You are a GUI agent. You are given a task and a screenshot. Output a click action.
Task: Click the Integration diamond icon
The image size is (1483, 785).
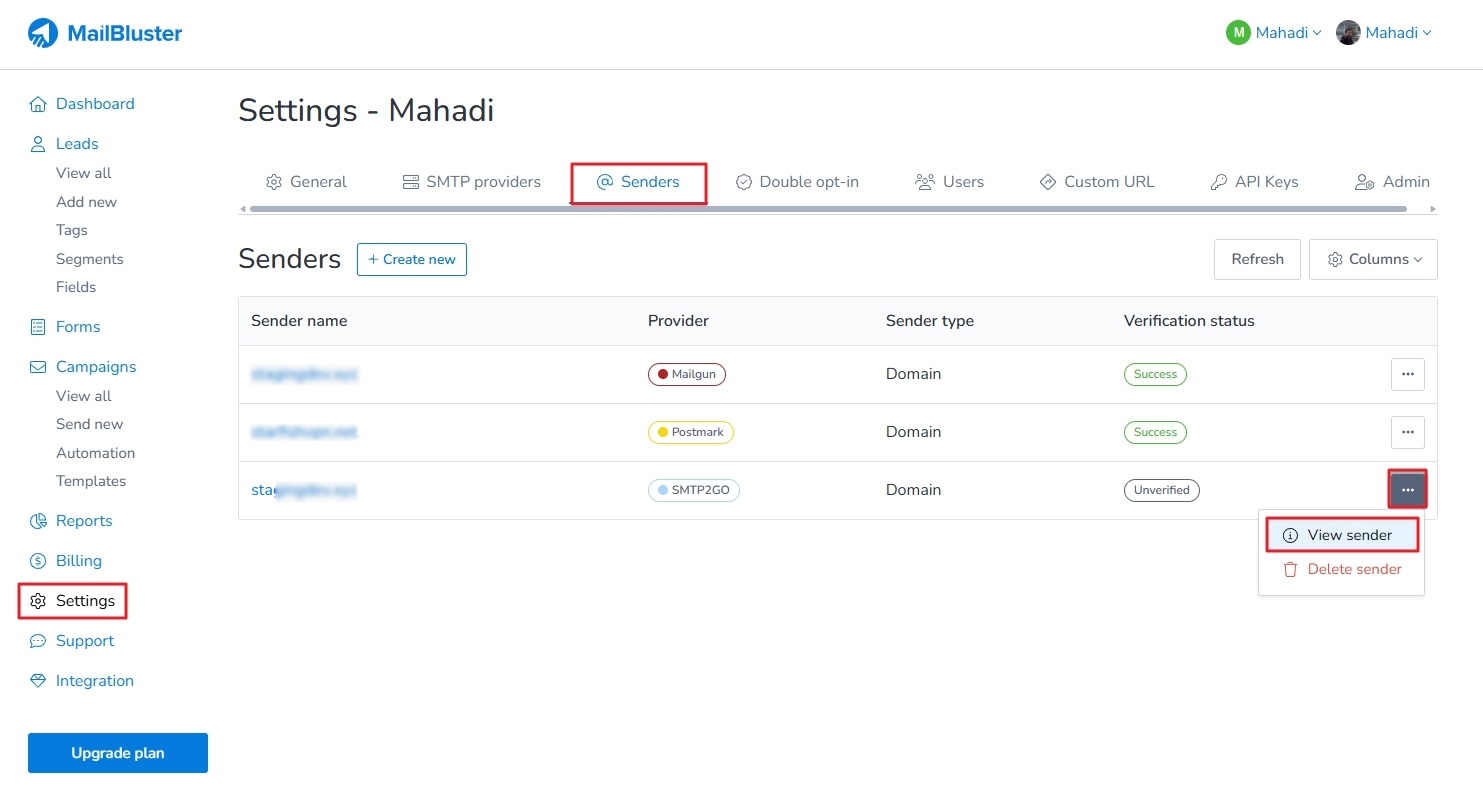coord(38,681)
